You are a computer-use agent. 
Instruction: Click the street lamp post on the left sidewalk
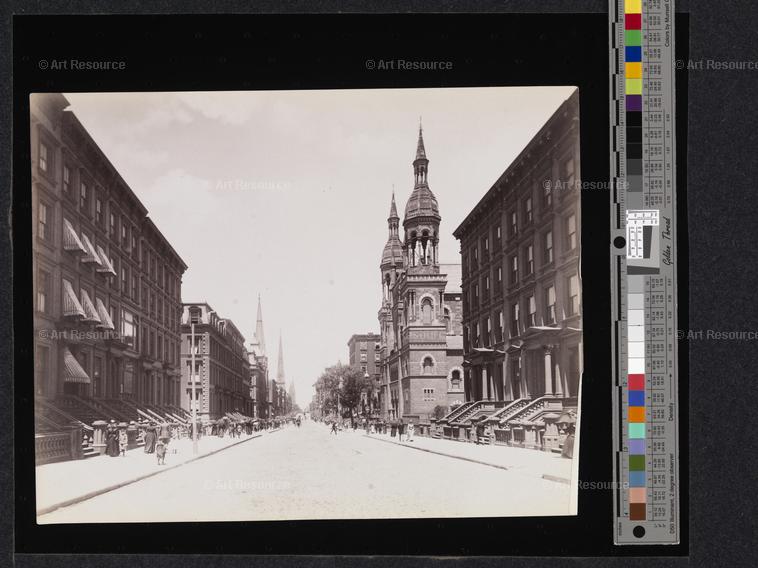click(194, 389)
